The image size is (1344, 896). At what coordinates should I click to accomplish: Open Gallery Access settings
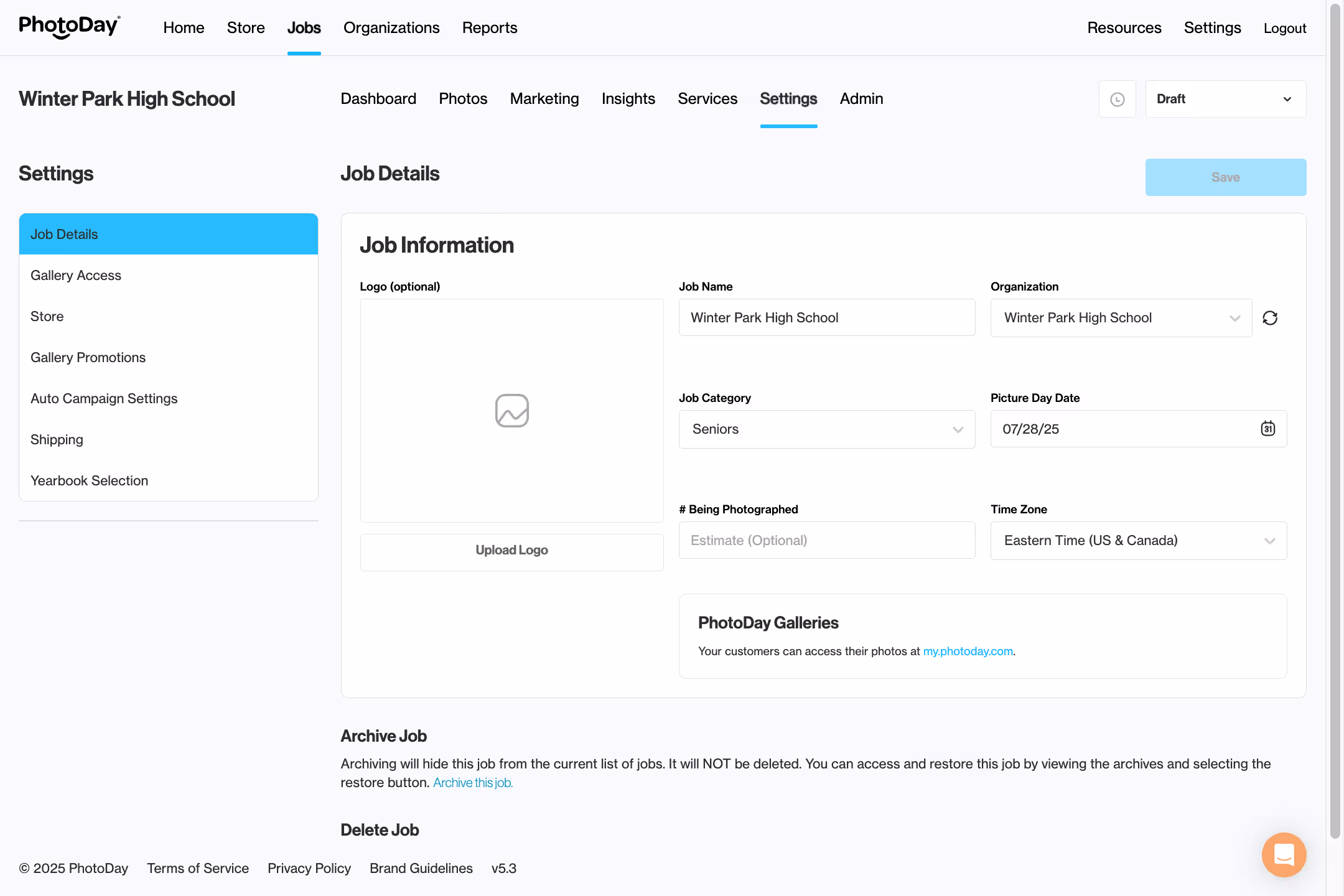tap(169, 275)
